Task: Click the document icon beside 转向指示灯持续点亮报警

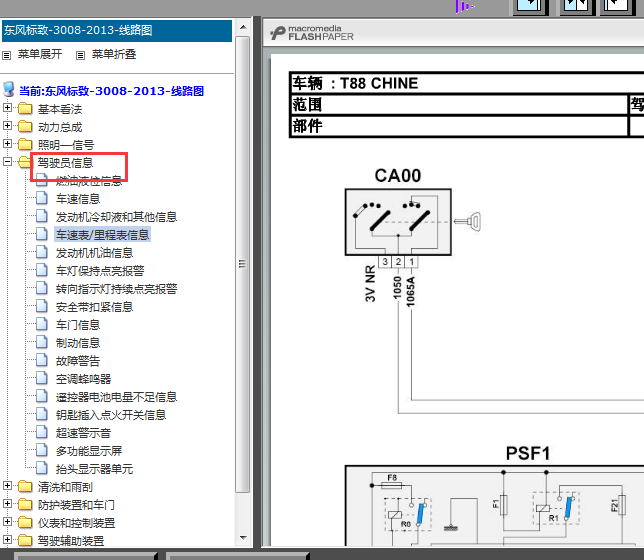Action: [41, 288]
